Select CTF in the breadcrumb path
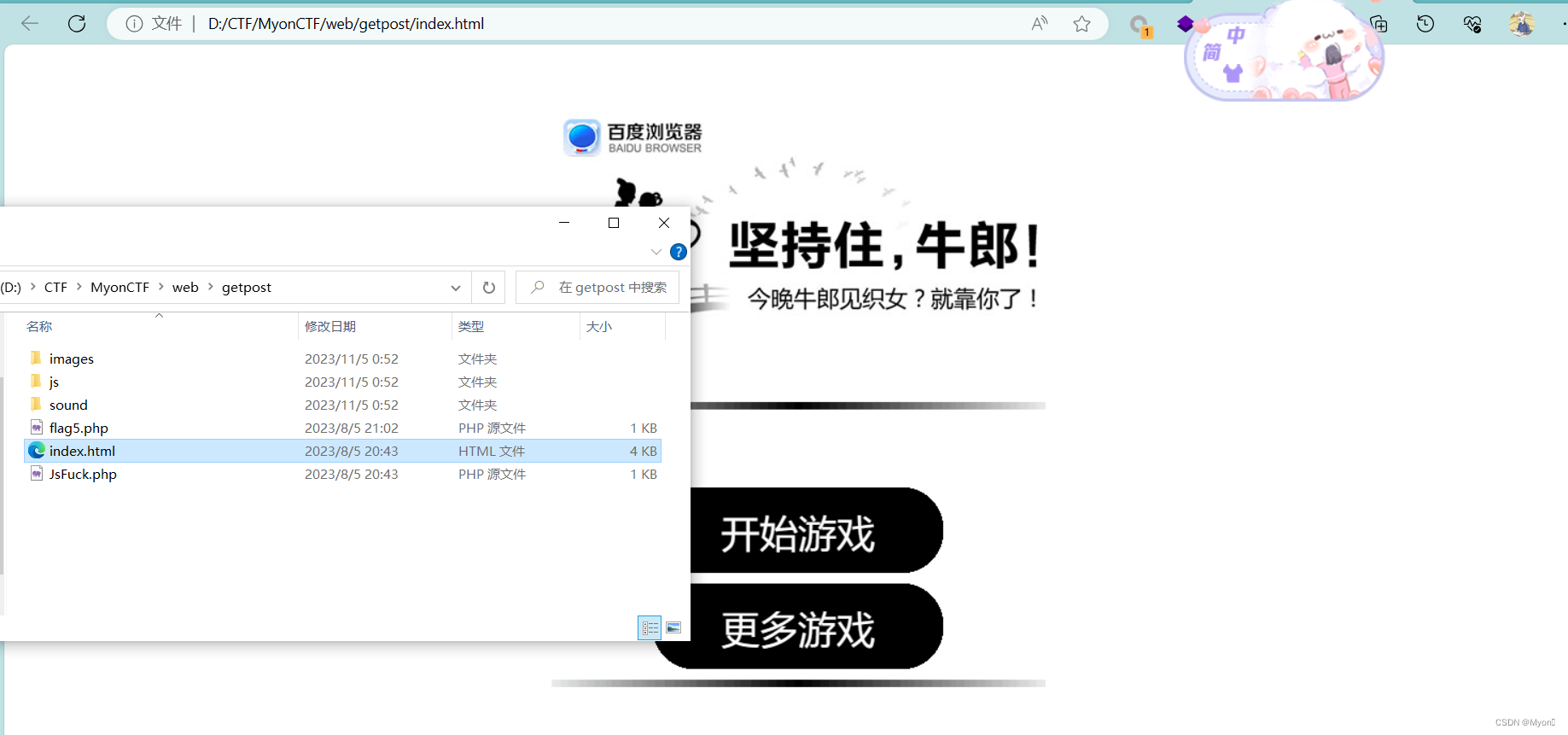 (55, 288)
